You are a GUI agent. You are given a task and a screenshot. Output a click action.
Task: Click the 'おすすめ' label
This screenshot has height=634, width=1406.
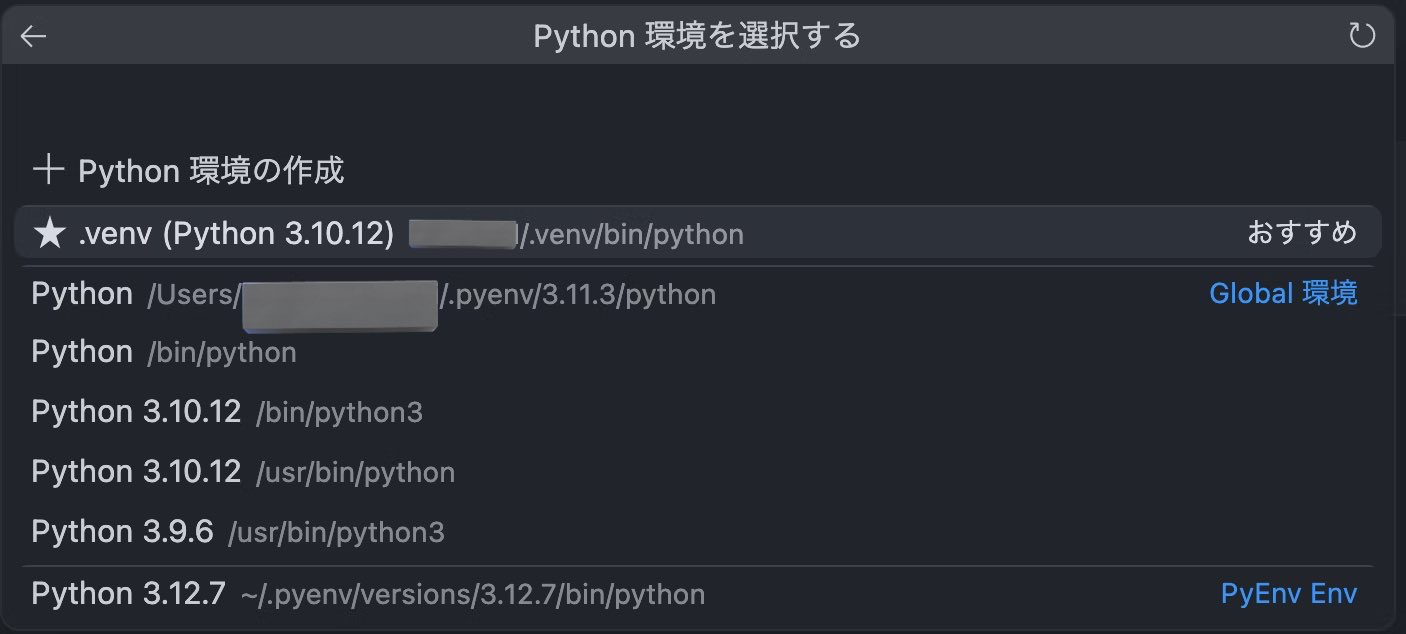click(1302, 233)
